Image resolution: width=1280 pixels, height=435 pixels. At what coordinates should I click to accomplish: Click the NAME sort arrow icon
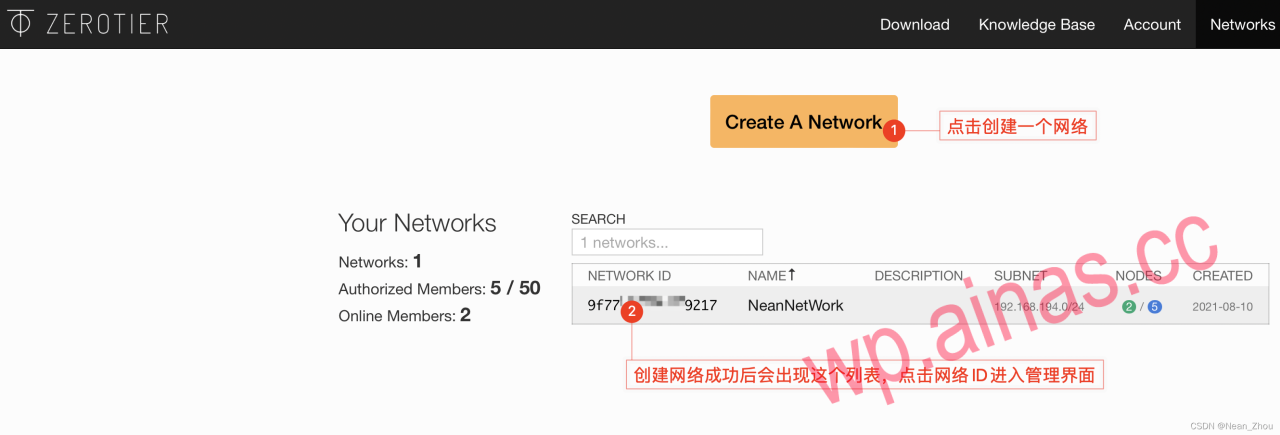792,275
